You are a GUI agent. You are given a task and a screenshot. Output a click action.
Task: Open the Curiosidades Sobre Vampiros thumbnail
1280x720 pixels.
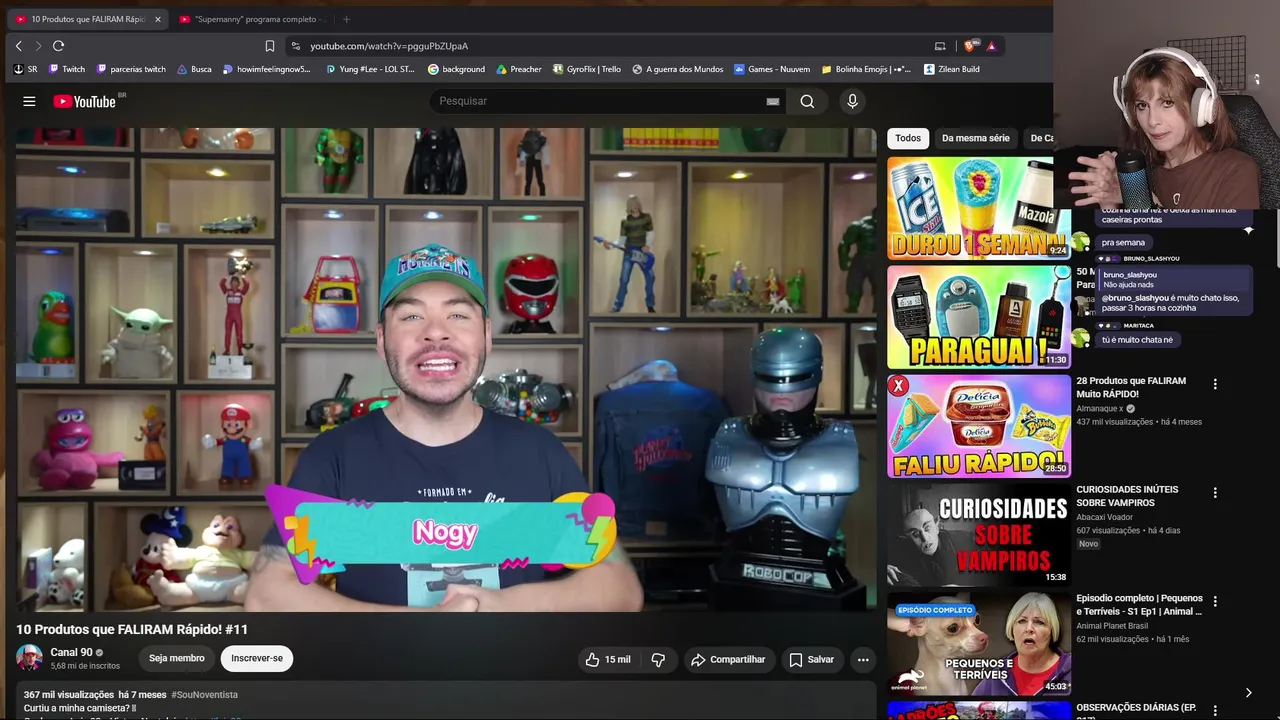click(978, 535)
